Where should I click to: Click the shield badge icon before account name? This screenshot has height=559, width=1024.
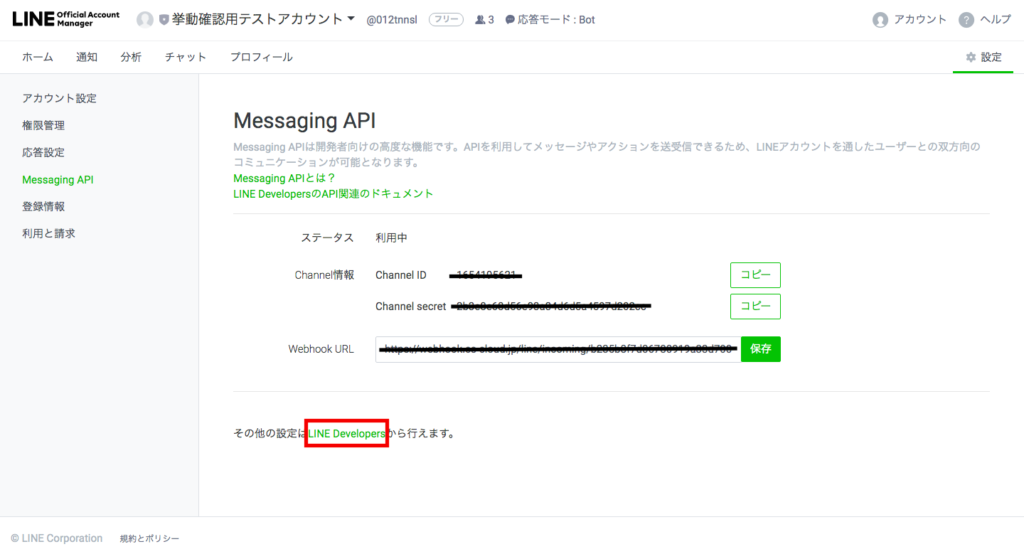[163, 20]
